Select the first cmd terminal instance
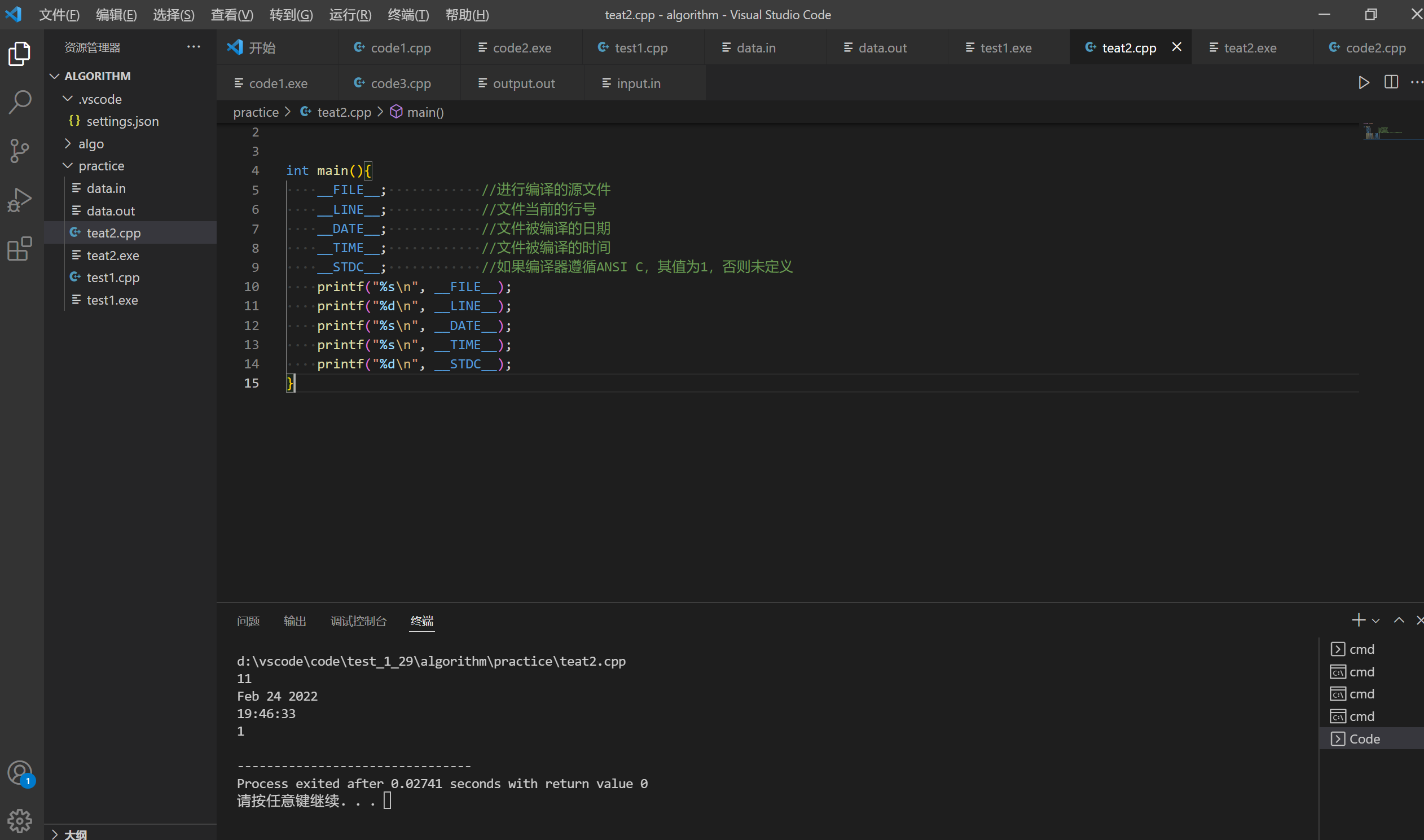The image size is (1424, 840). pyautogui.click(x=1372, y=649)
